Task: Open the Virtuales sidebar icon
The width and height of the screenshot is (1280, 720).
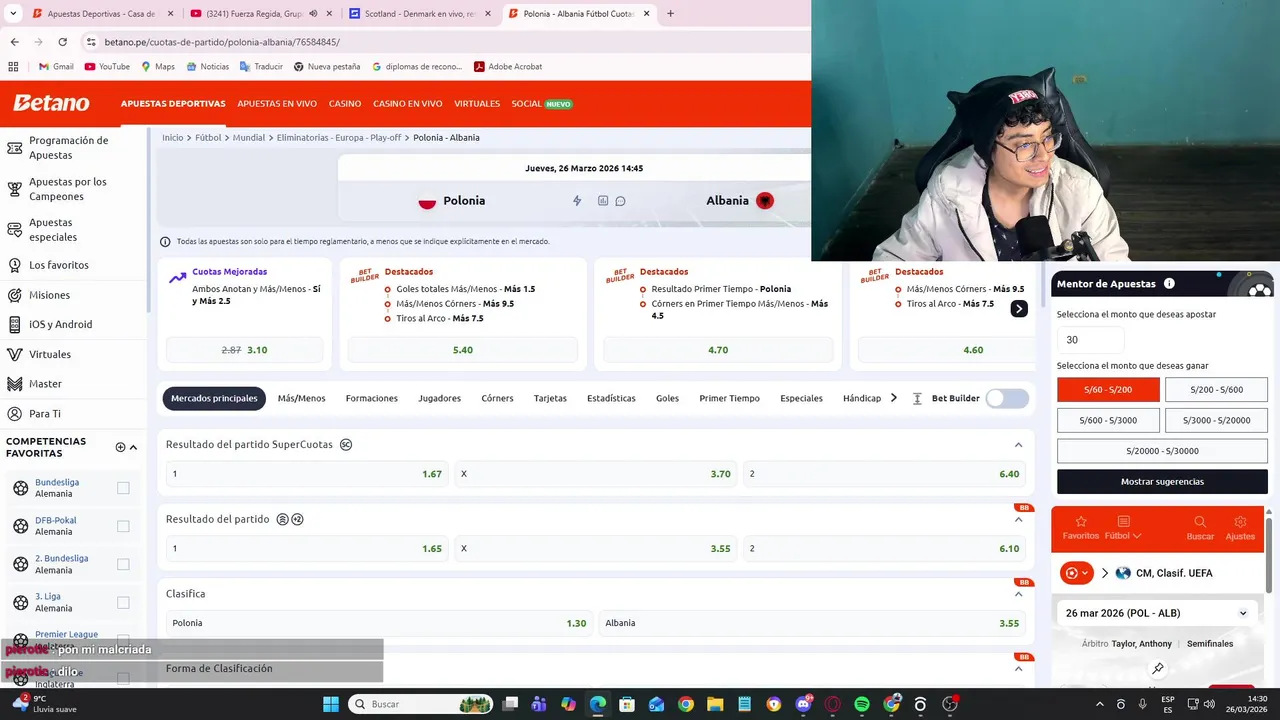Action: (14, 354)
